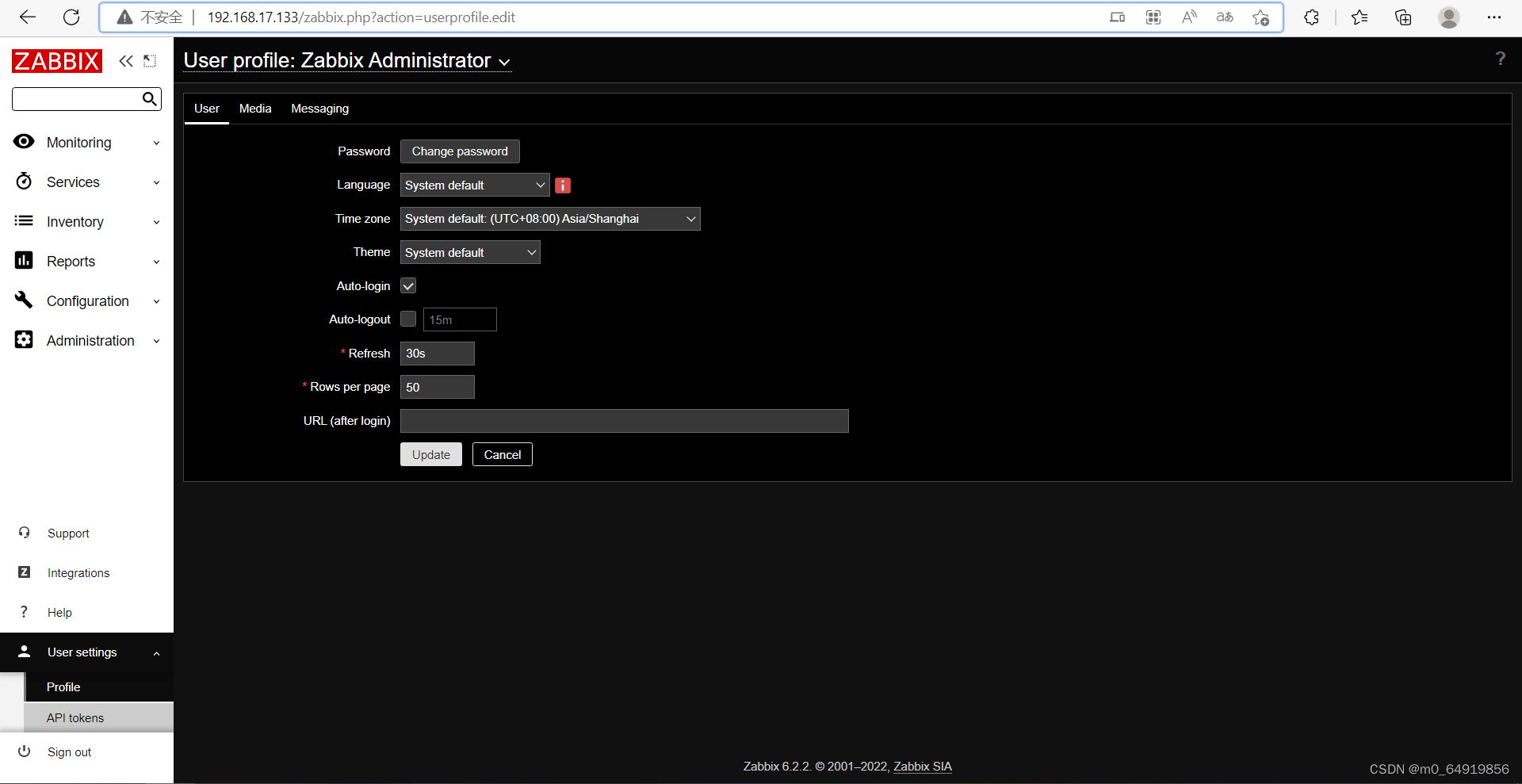Click the red language warning info icon
Screen dimensions: 1522x784
pos(563,185)
